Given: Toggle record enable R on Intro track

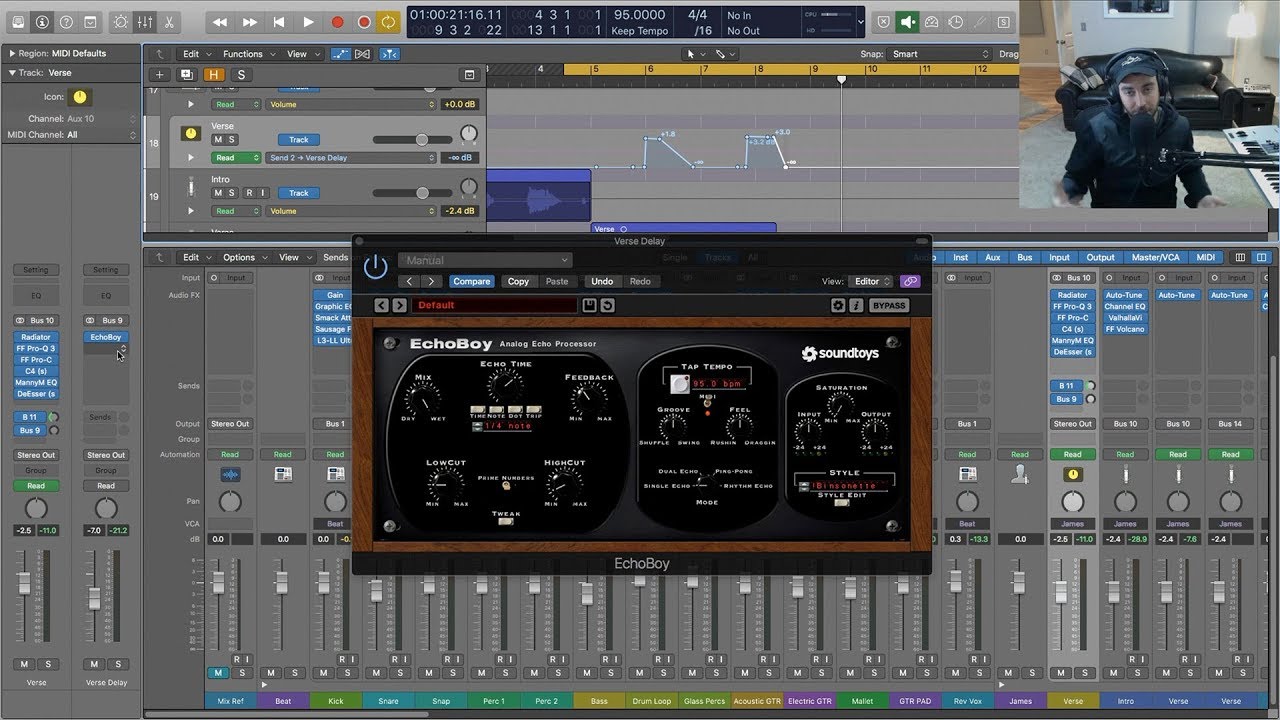Looking at the screenshot, I should (248, 193).
